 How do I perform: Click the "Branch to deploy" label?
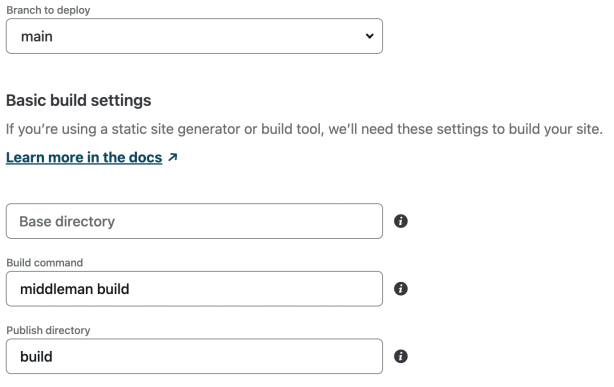pos(48,10)
